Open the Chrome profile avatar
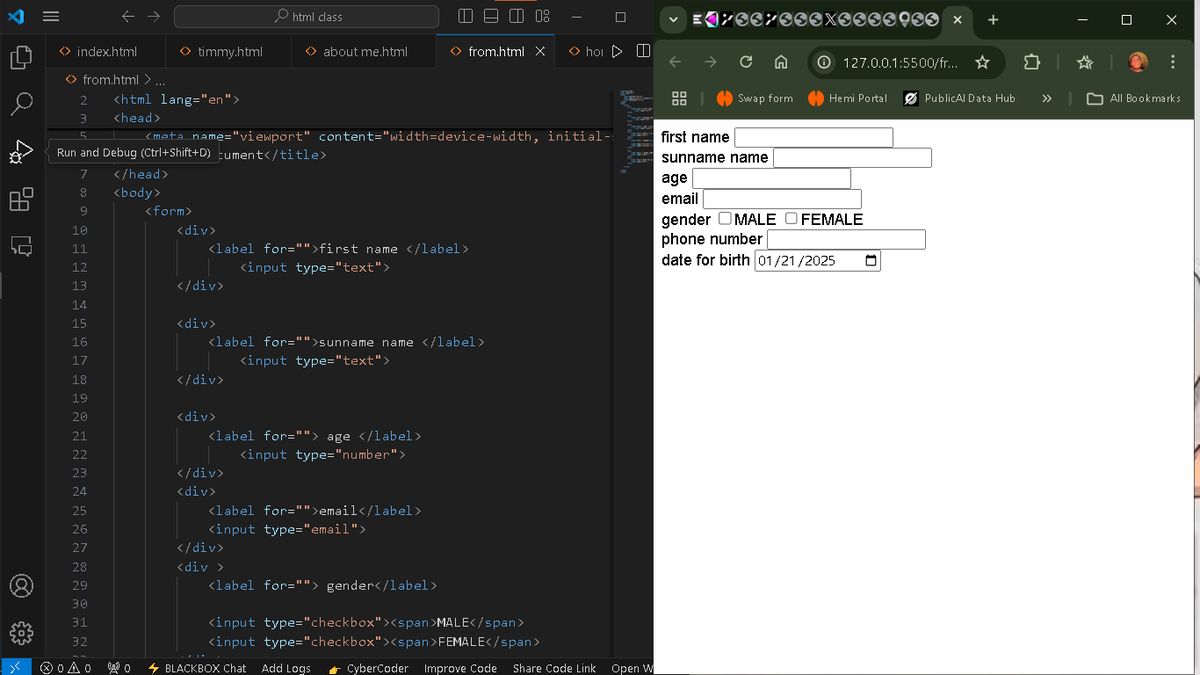The height and width of the screenshot is (675, 1200). tap(1138, 62)
